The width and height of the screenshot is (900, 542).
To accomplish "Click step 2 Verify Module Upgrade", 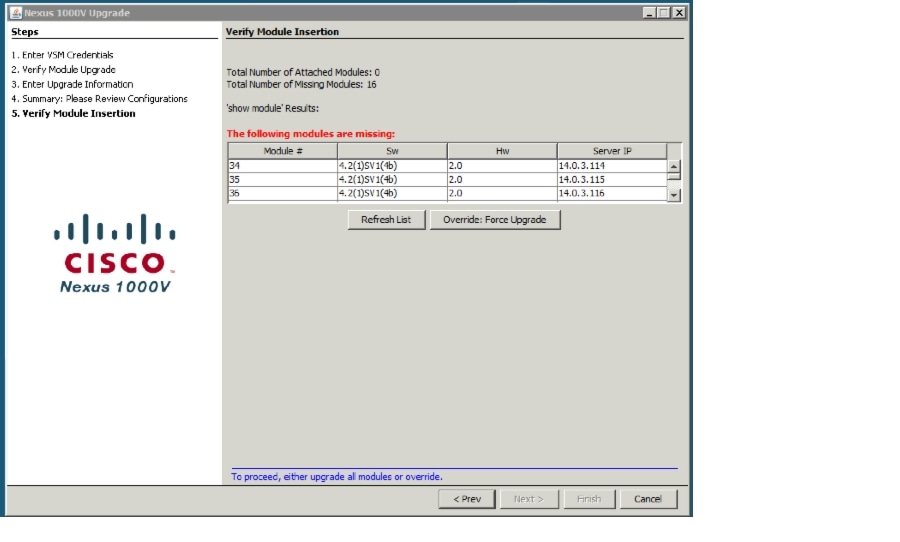I will coord(63,69).
